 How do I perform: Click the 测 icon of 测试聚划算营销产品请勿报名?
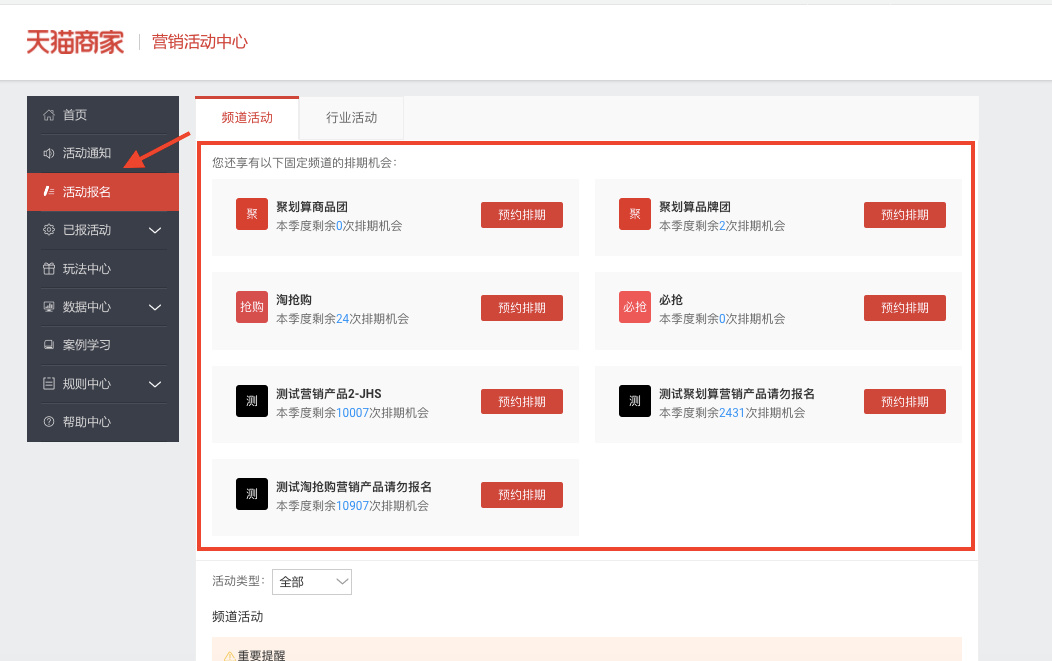tap(635, 401)
